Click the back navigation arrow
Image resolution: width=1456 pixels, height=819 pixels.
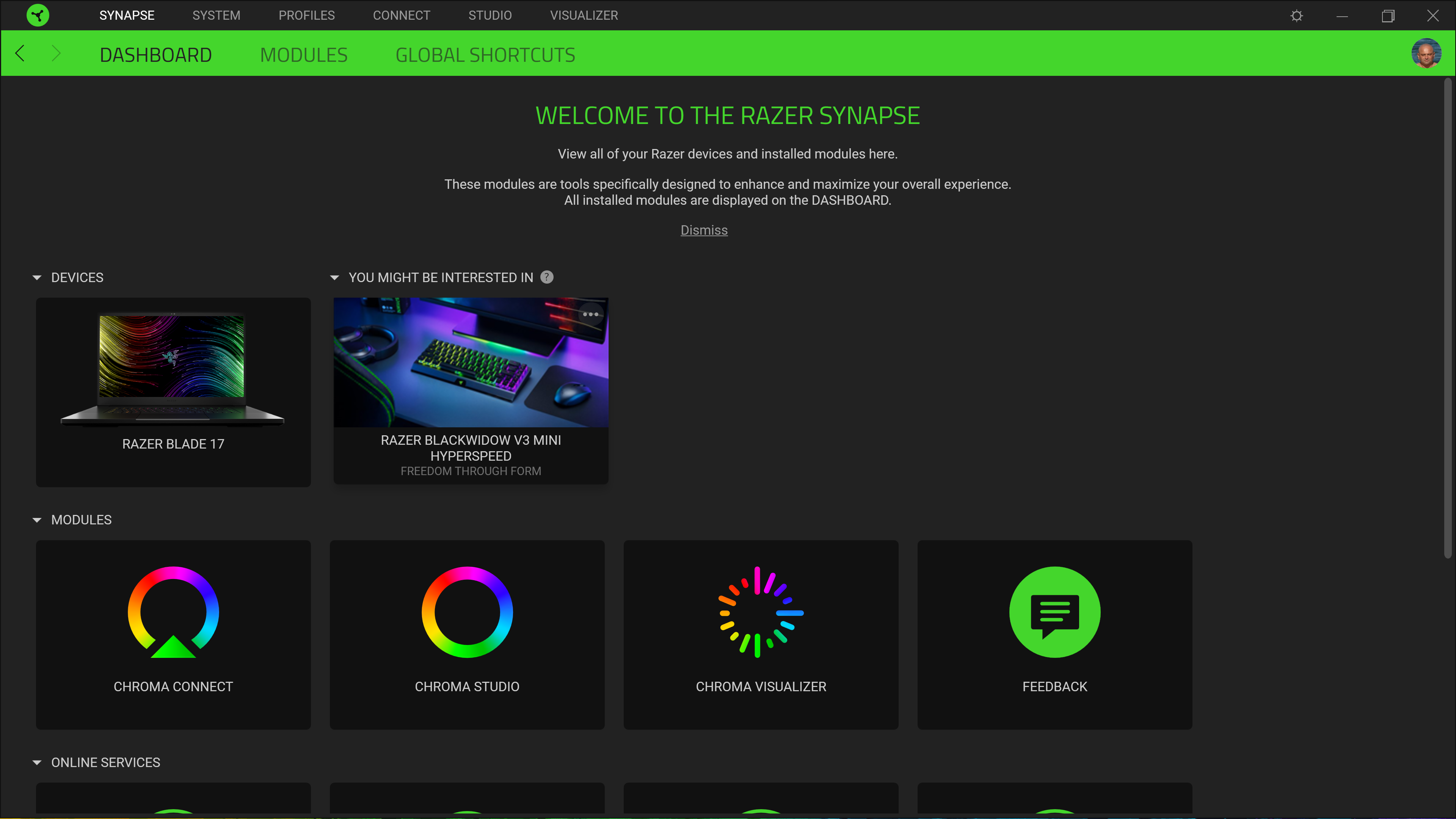[20, 53]
